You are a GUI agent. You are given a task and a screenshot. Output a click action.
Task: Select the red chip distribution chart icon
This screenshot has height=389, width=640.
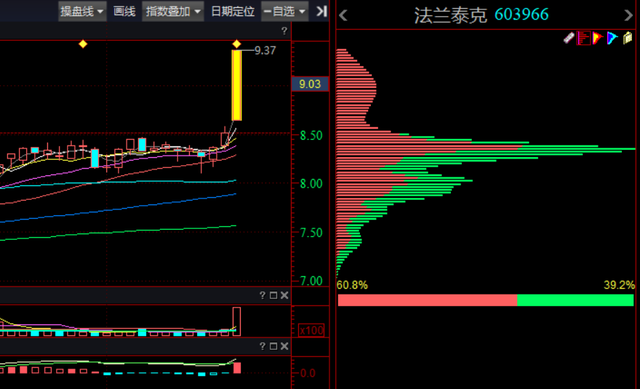583,38
